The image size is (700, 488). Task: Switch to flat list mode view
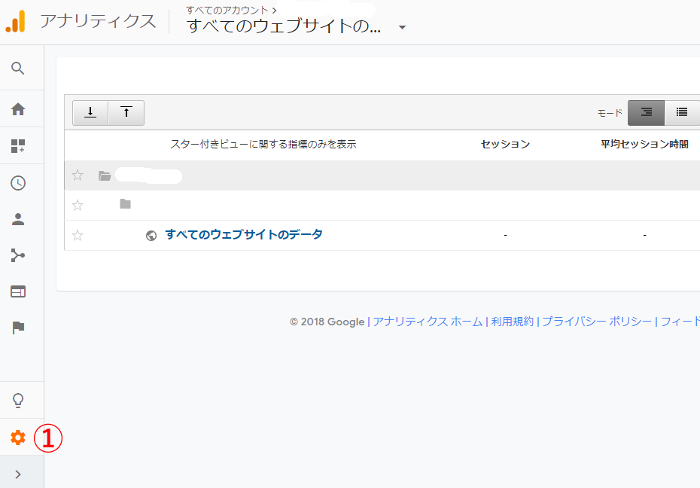pos(682,113)
